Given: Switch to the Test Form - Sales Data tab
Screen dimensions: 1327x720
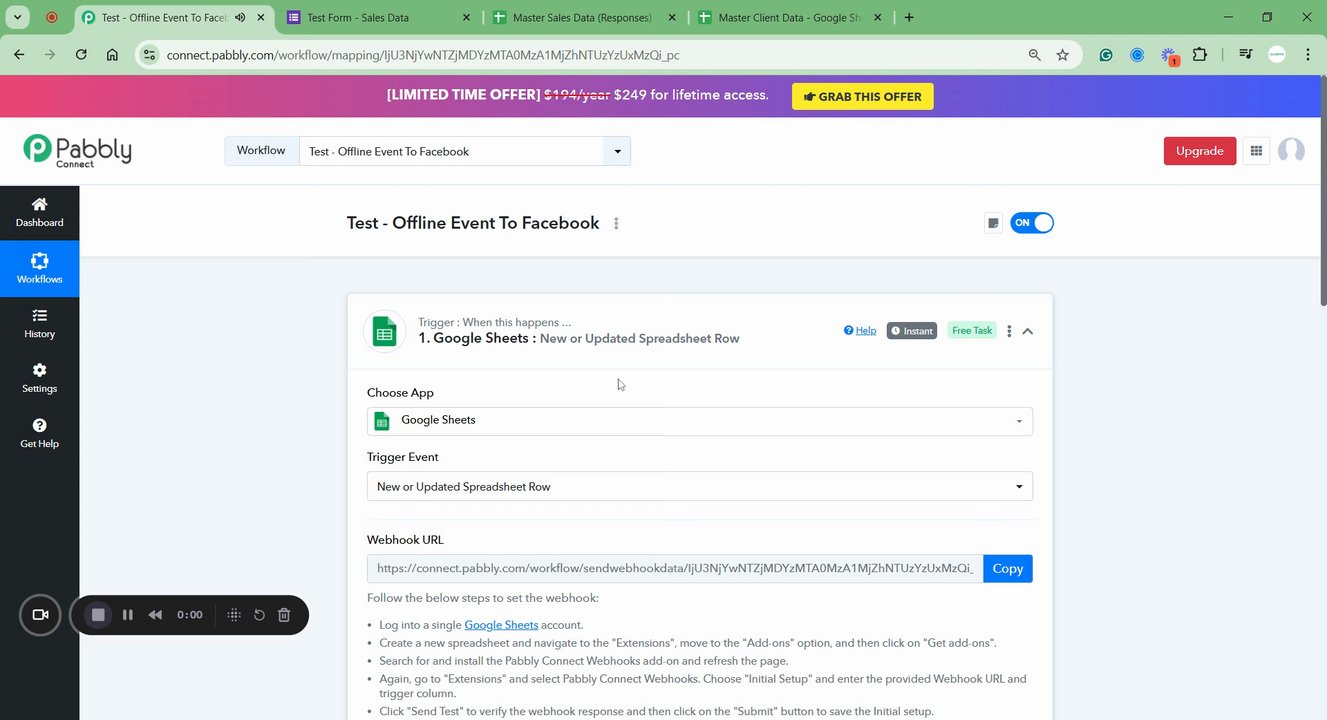Looking at the screenshot, I should pos(378,17).
